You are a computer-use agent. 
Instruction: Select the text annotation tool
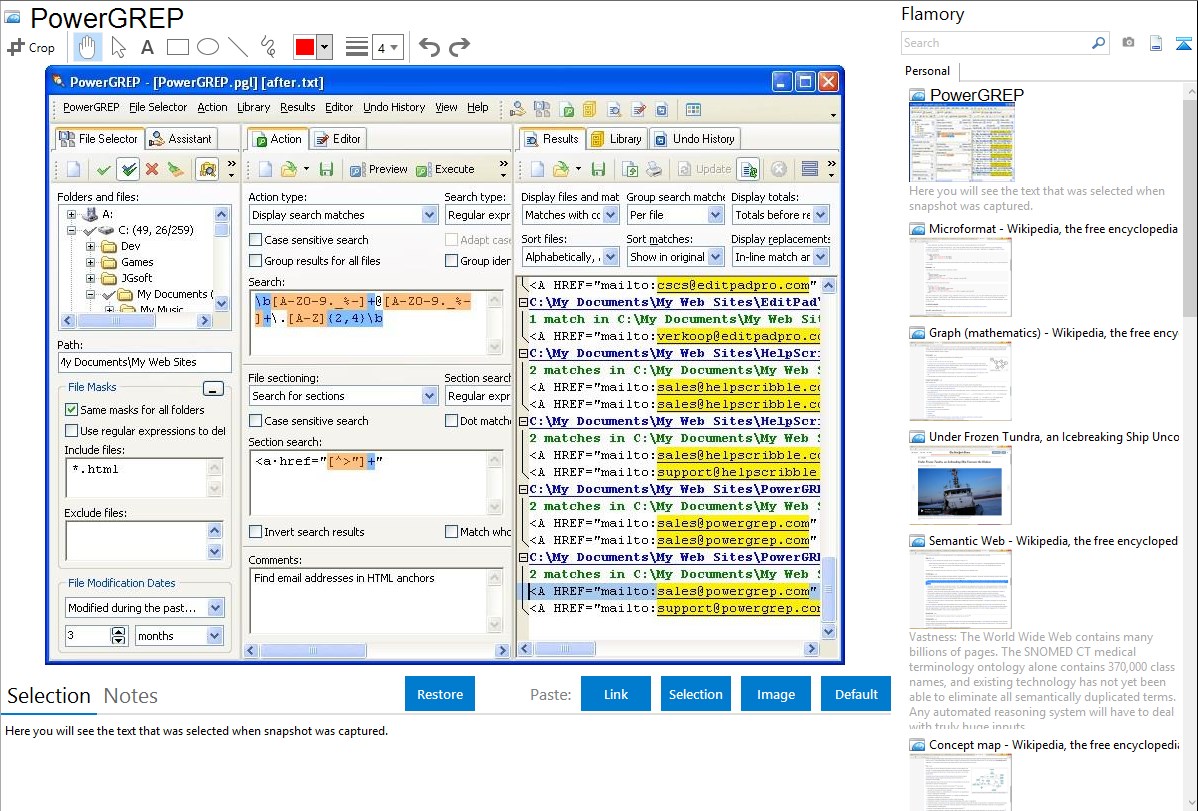pos(147,47)
